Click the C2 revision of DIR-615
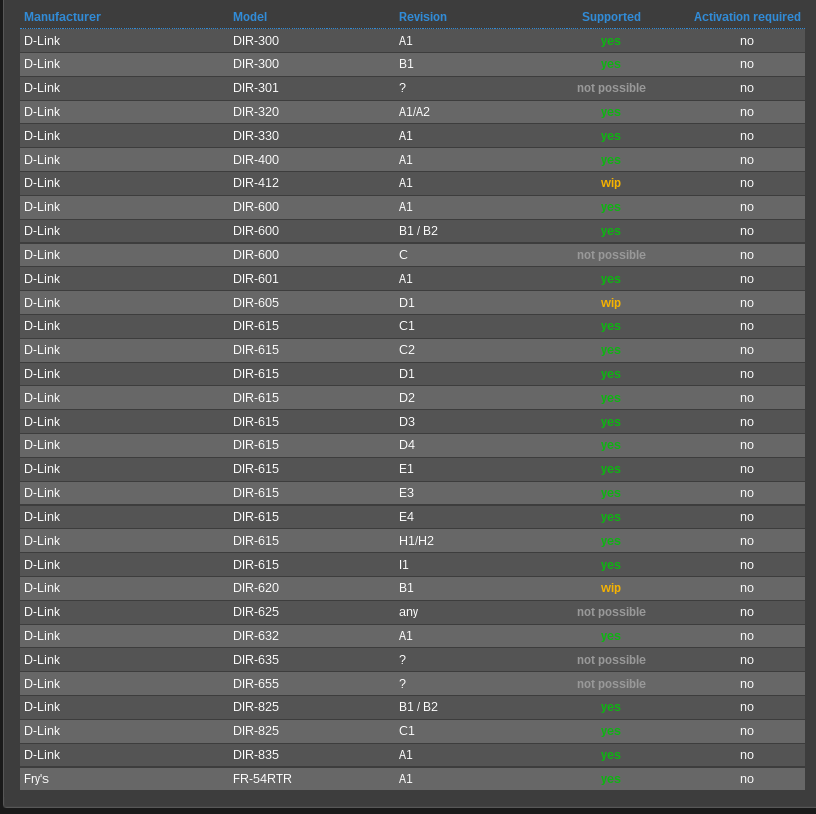 click(x=406, y=350)
